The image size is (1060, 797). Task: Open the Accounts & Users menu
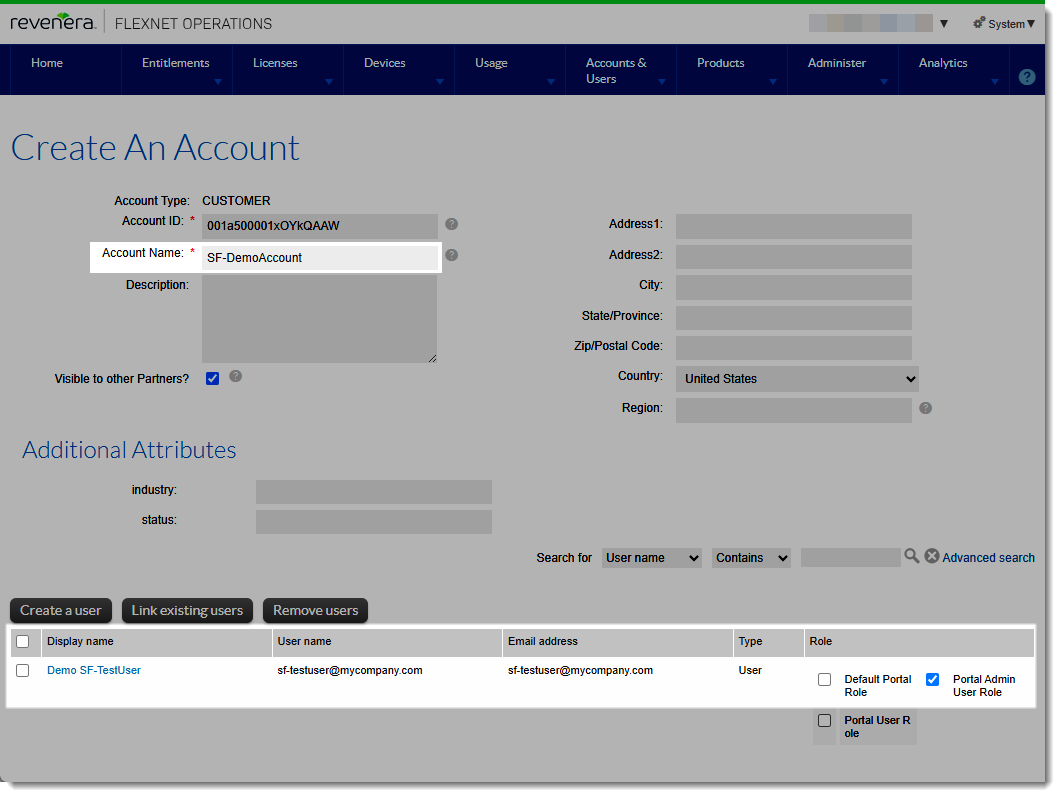tap(616, 71)
